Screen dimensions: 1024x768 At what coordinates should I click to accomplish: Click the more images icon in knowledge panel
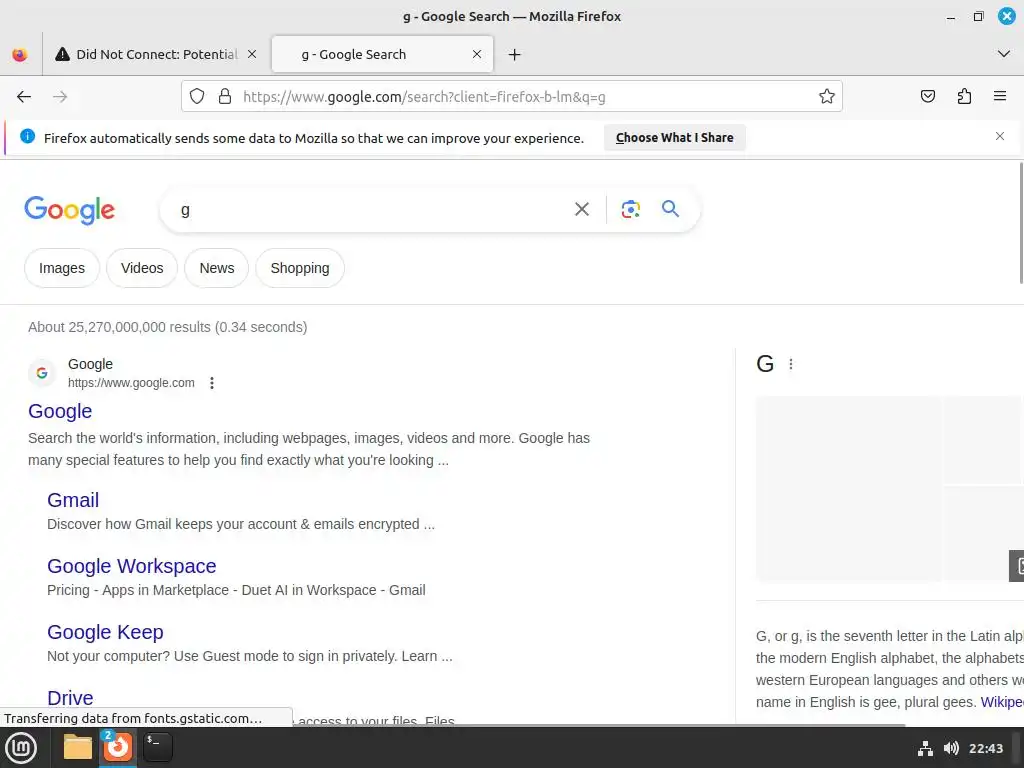point(1017,566)
